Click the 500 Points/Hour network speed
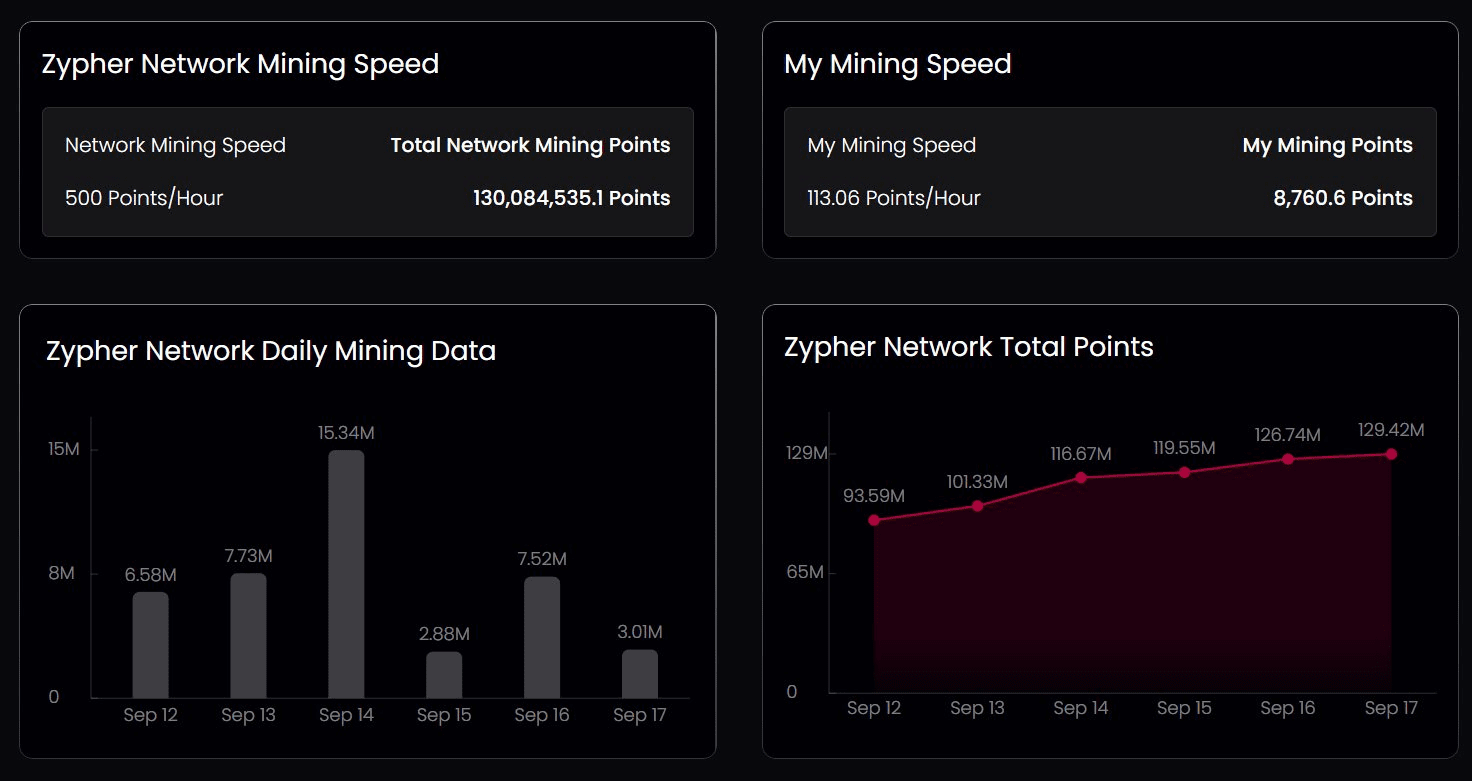 pos(144,198)
